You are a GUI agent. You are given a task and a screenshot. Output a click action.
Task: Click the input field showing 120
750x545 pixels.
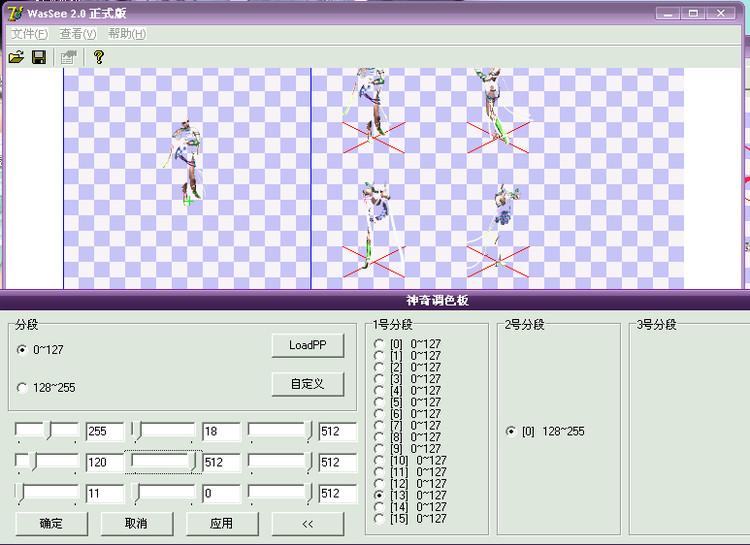[105, 462]
